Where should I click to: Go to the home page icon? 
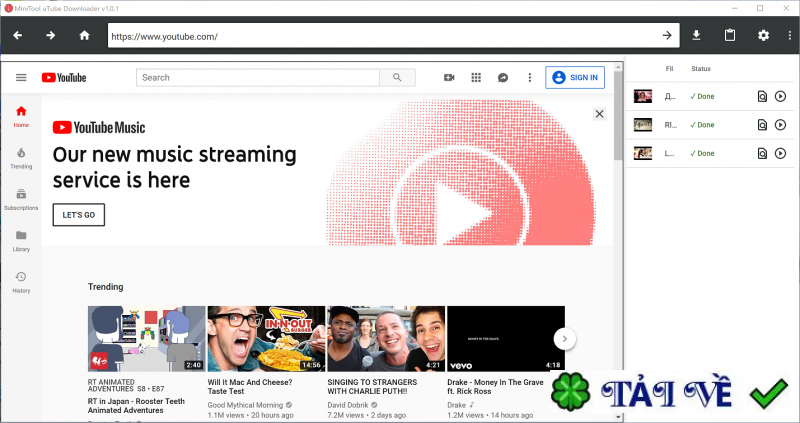[x=84, y=36]
